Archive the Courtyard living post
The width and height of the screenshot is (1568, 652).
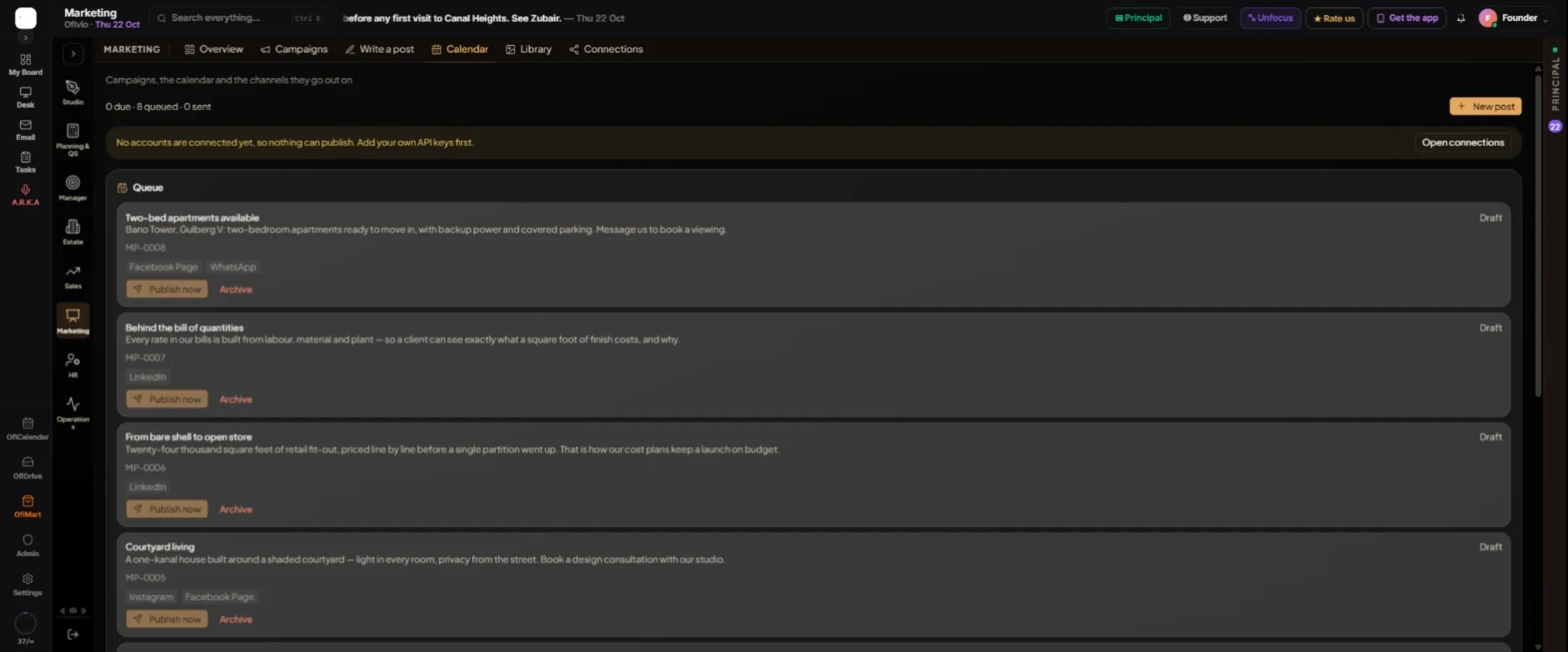tap(236, 619)
